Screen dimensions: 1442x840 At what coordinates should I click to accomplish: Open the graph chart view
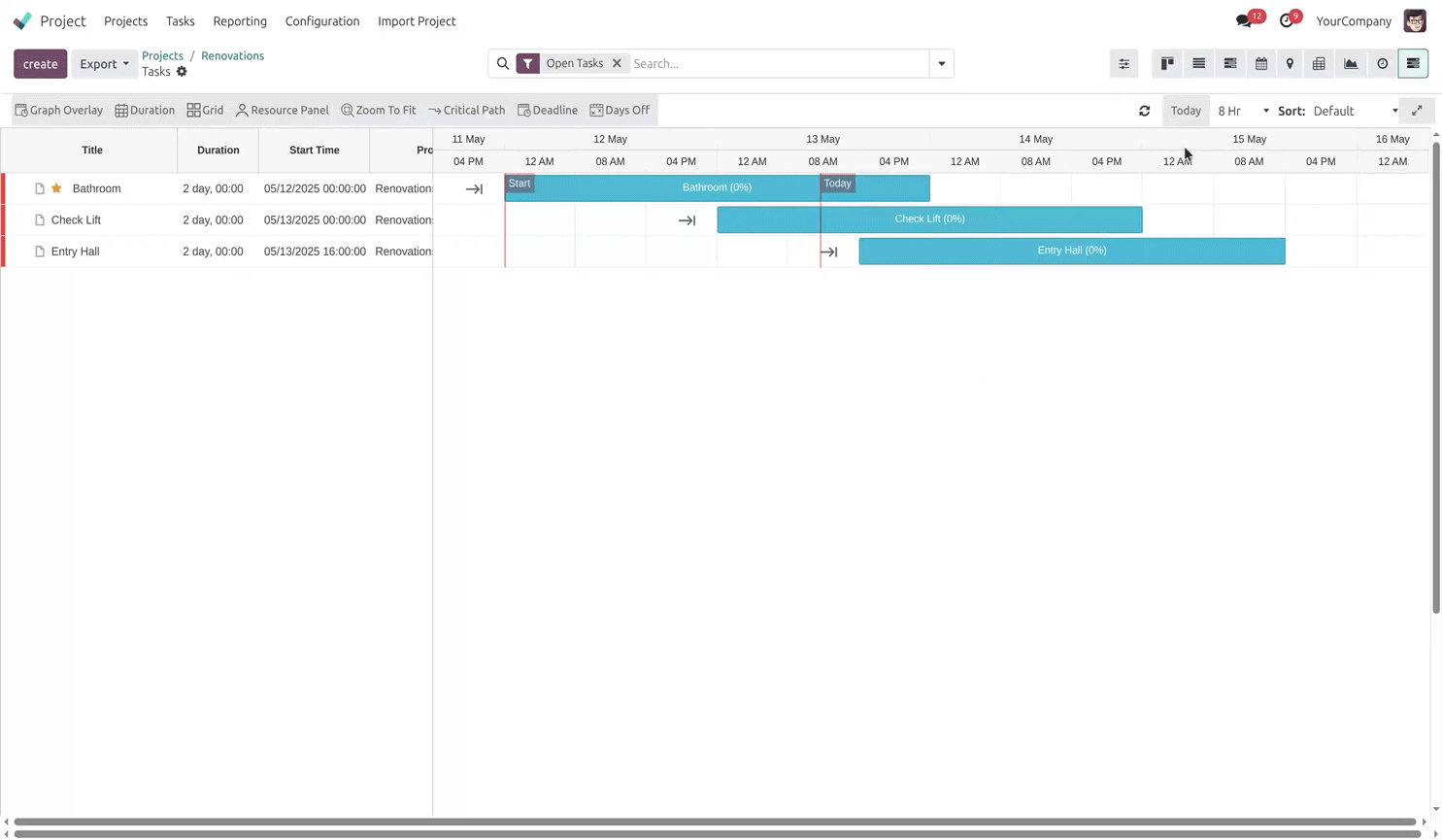pos(1350,64)
